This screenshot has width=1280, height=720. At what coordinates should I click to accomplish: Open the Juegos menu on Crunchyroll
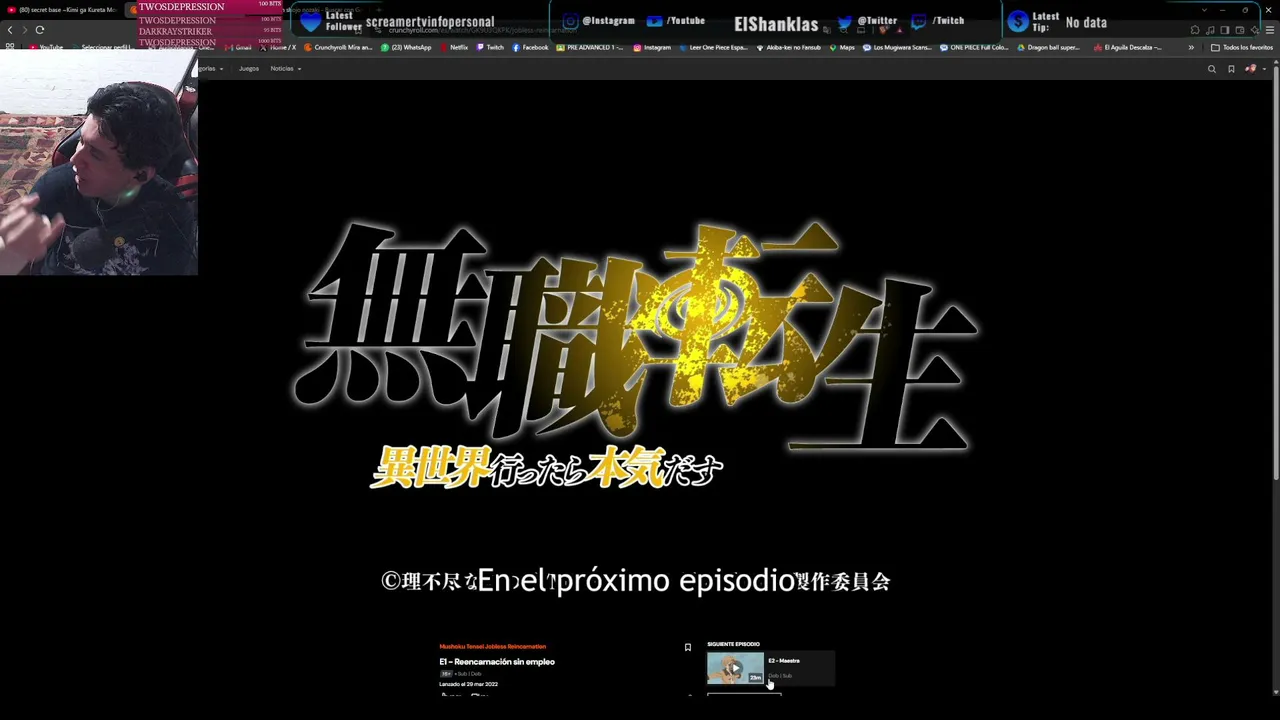(249, 69)
